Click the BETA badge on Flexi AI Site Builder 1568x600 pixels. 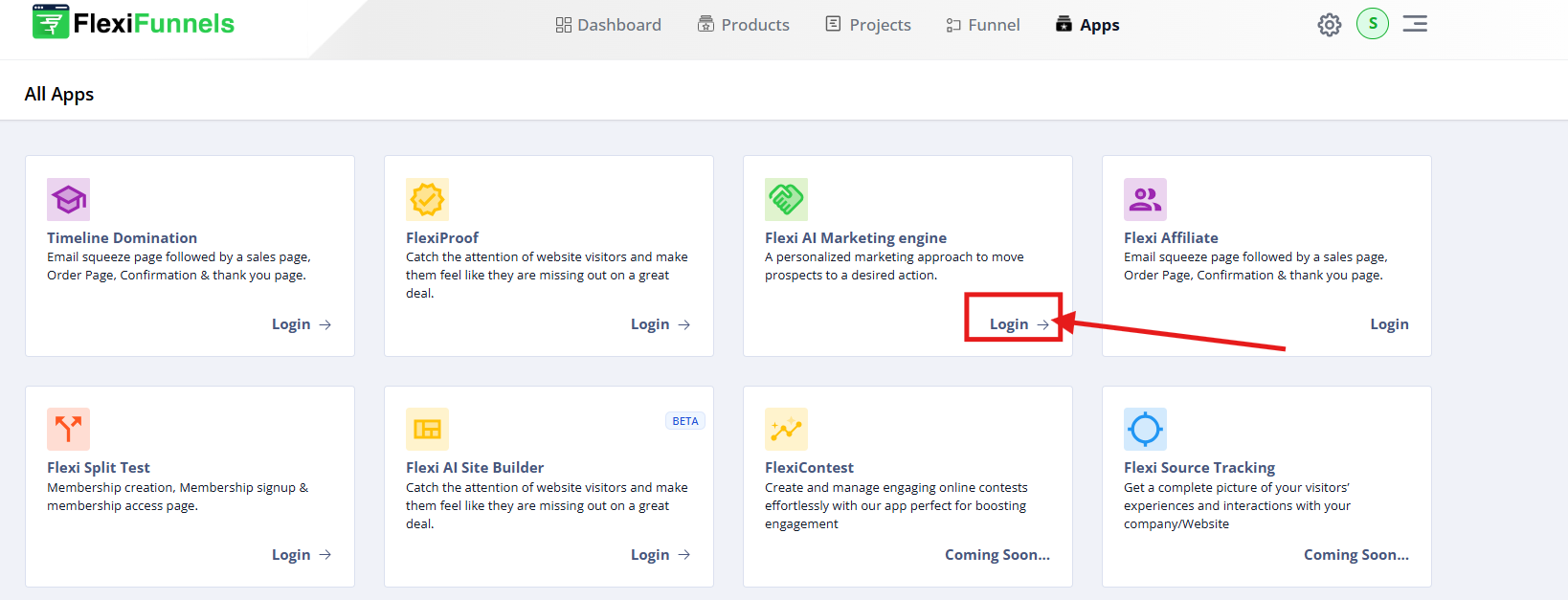[x=685, y=421]
